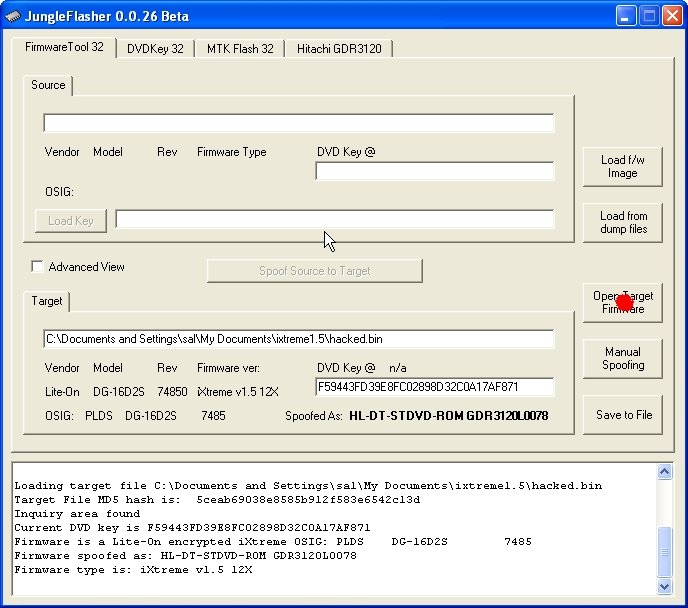The width and height of the screenshot is (688, 608).
Task: Click the log line 'Inquiry area found'
Action: (77, 514)
